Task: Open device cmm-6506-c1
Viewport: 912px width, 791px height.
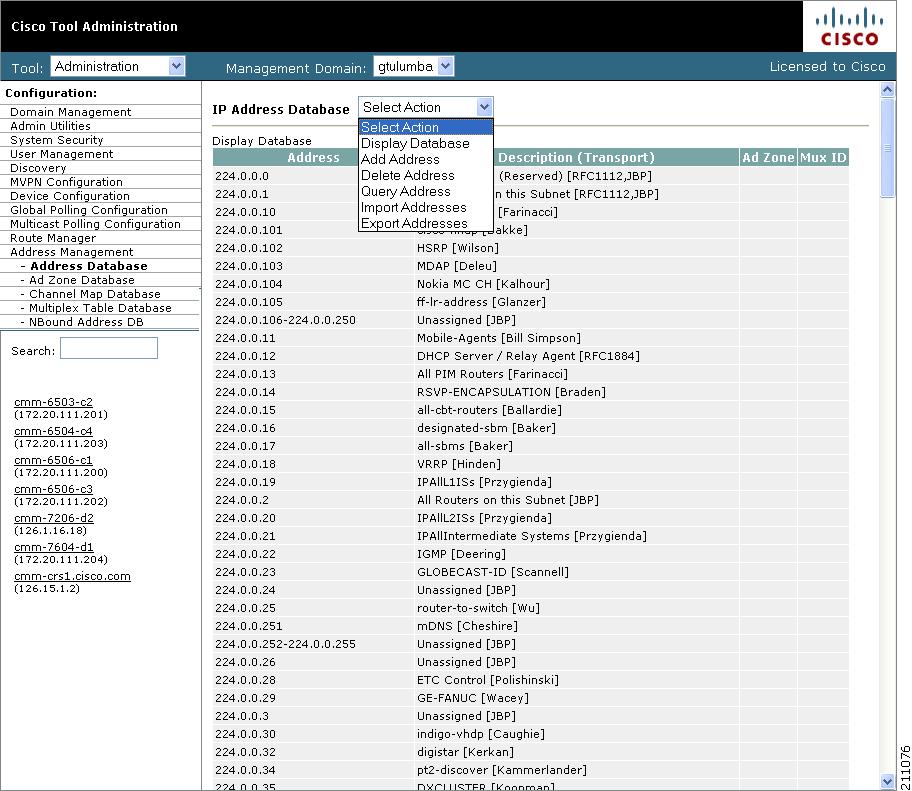Action: pyautogui.click(x=53, y=460)
